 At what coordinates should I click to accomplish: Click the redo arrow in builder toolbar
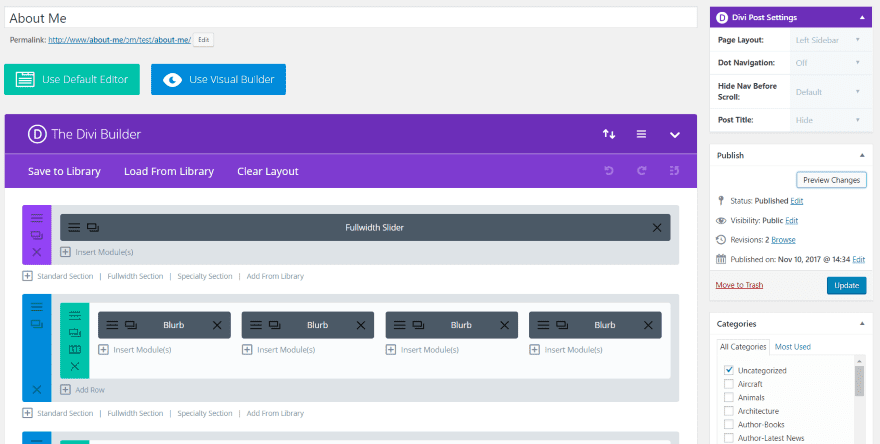[641, 171]
